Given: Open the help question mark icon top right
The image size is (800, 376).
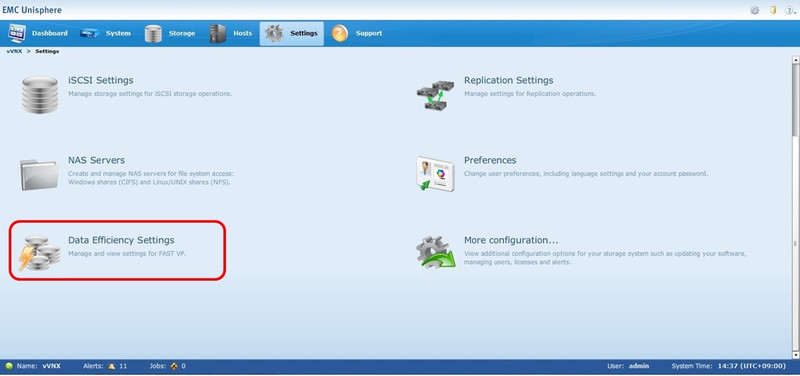Looking at the screenshot, I should click(789, 10).
